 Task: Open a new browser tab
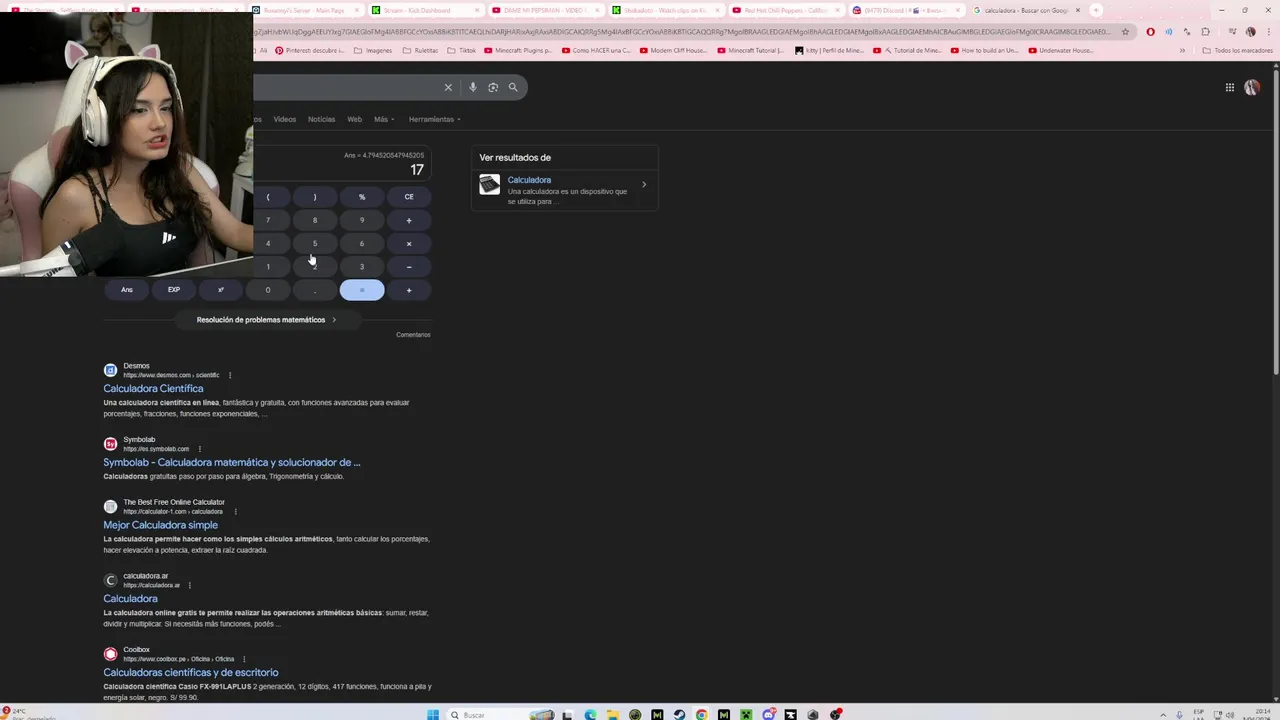pyautogui.click(x=1096, y=10)
